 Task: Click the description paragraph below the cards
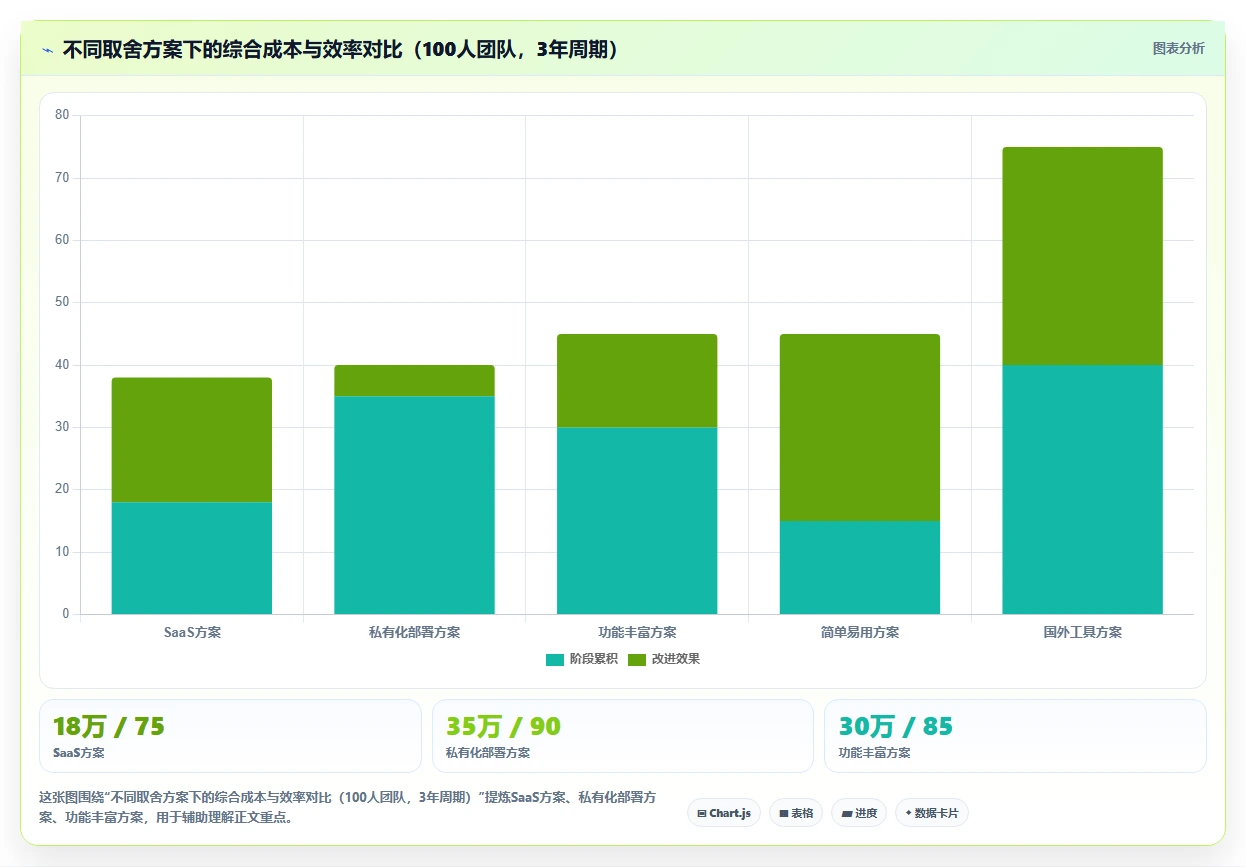click(x=348, y=807)
